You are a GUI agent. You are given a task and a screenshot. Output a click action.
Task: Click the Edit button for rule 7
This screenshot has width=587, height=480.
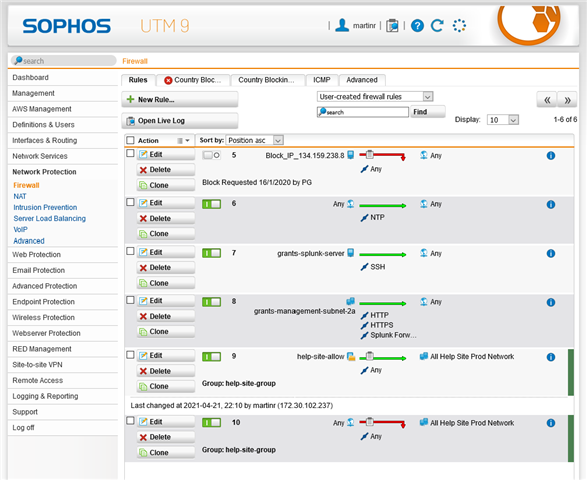tap(165, 252)
